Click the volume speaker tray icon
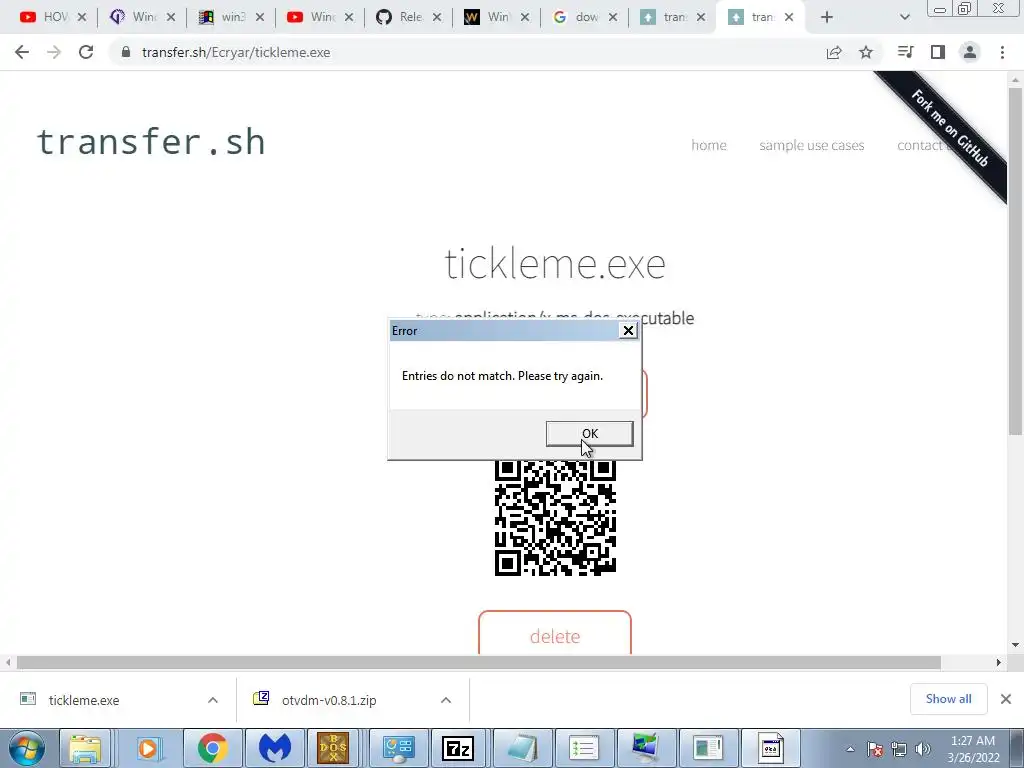Screen dimensions: 1024x768 [x=923, y=749]
